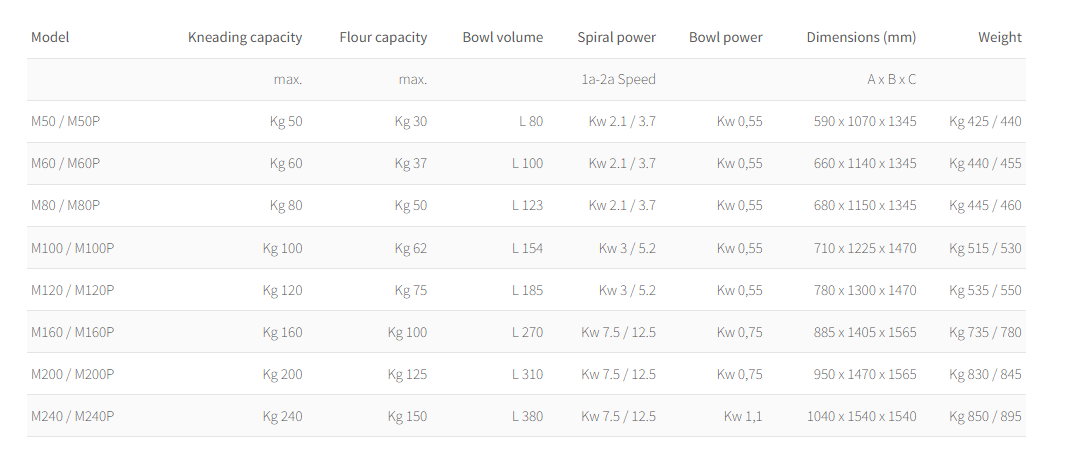This screenshot has height=476, width=1078.
Task: Click the M80 / M80P model name
Action: [x=66, y=206]
